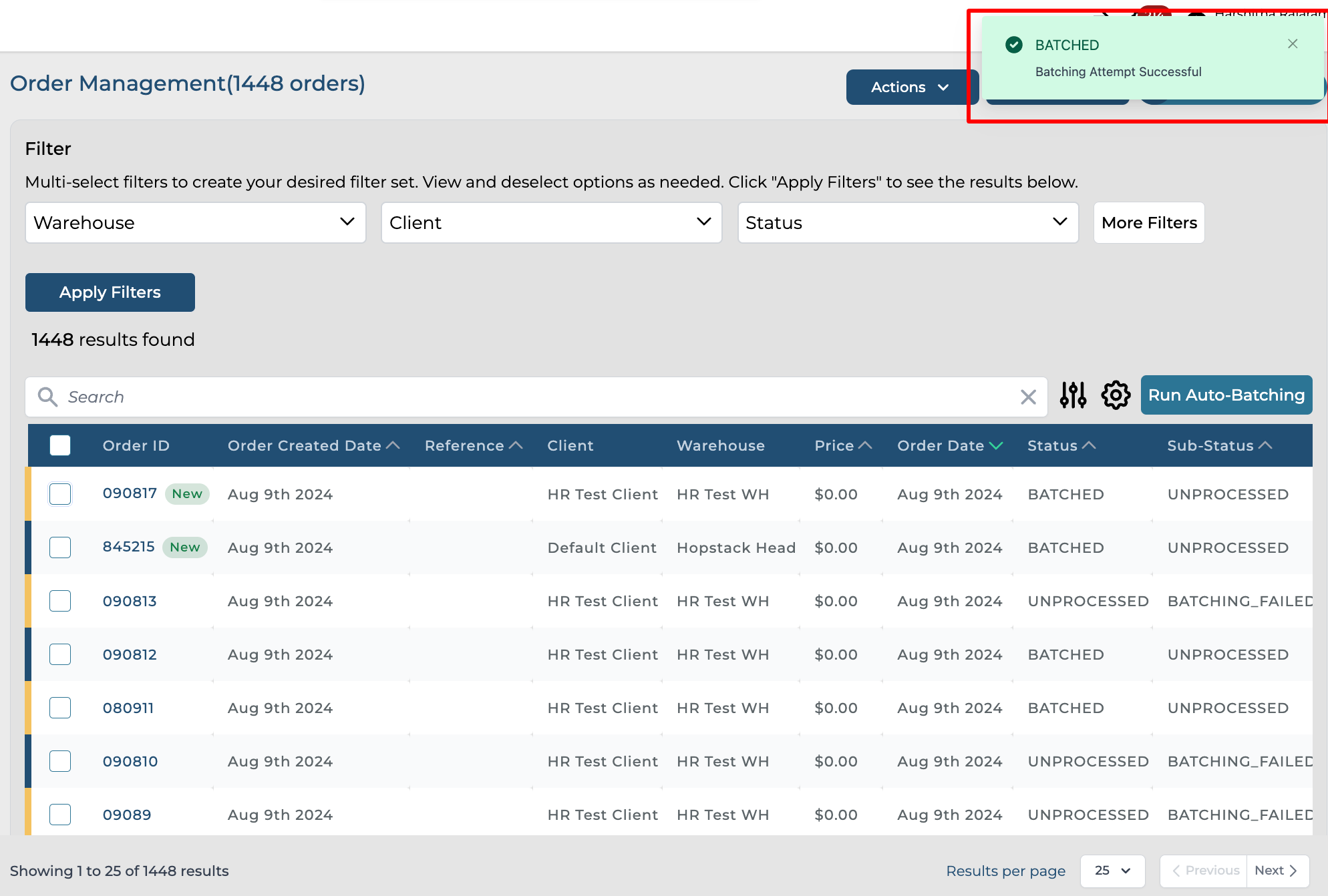Viewport: 1328px width, 896px height.
Task: Toggle the select-all orders header checkbox
Action: pyautogui.click(x=60, y=445)
